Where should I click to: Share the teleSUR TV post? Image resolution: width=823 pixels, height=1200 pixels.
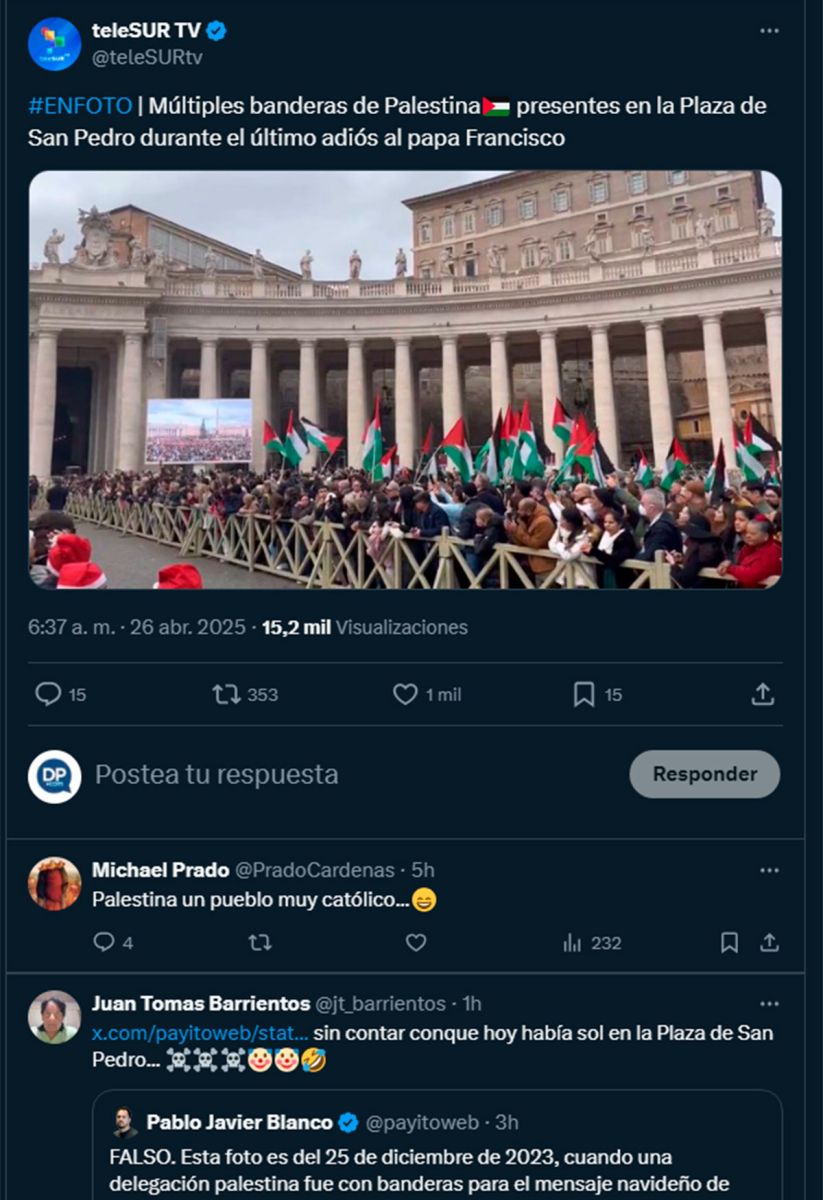(x=763, y=694)
